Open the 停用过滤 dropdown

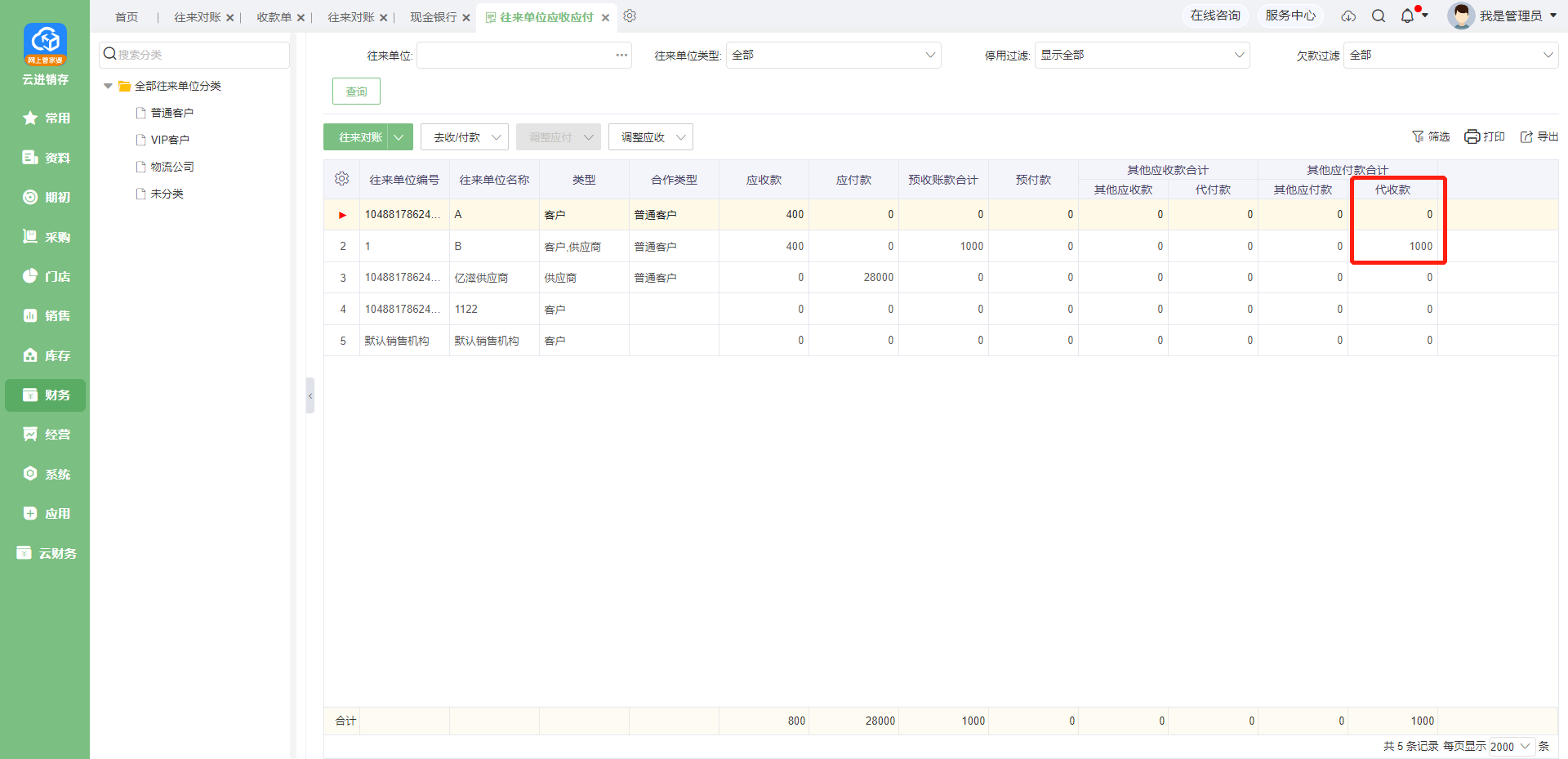(1142, 55)
